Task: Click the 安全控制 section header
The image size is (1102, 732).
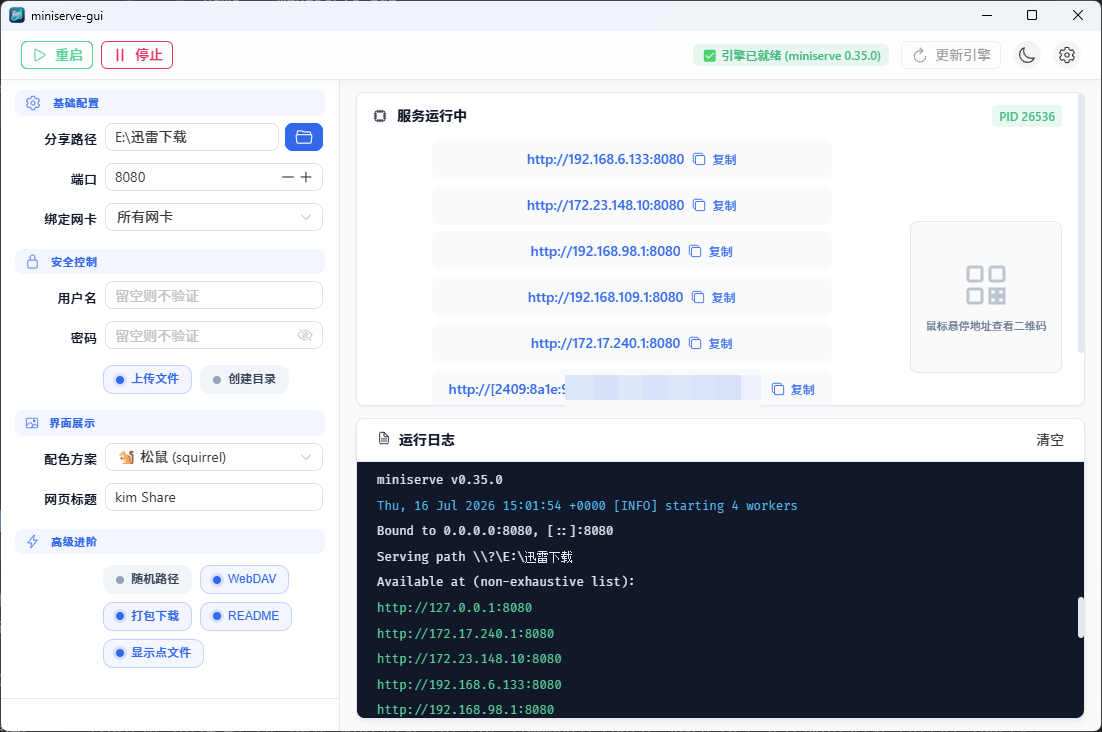Action: tap(170, 262)
